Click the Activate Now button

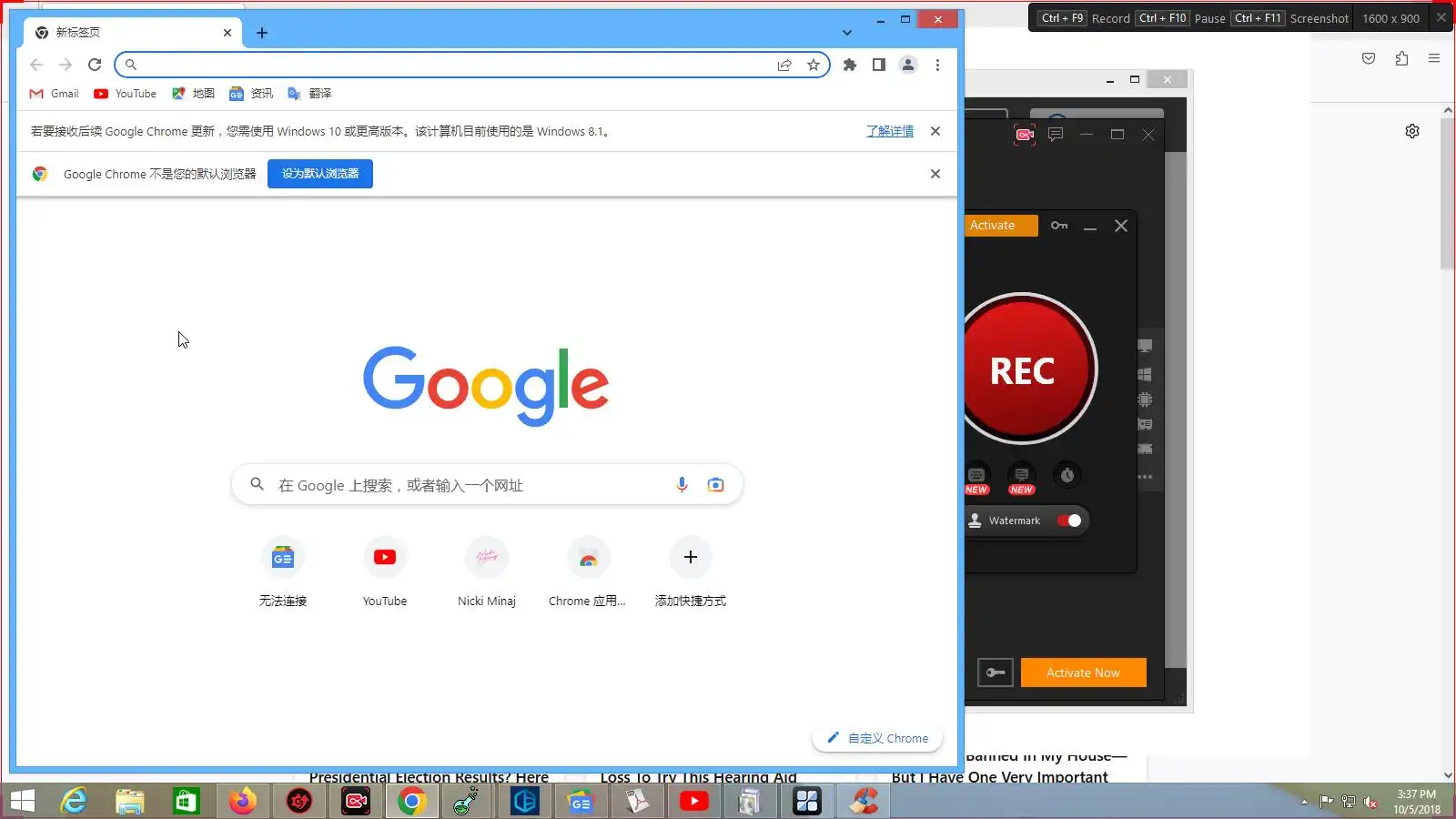pos(1083,672)
